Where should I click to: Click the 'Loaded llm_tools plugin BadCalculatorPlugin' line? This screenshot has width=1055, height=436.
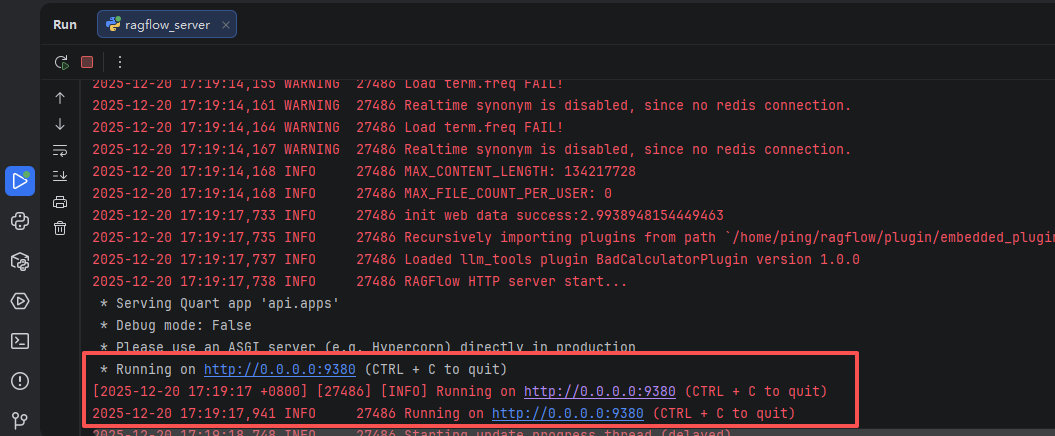pyautogui.click(x=476, y=260)
